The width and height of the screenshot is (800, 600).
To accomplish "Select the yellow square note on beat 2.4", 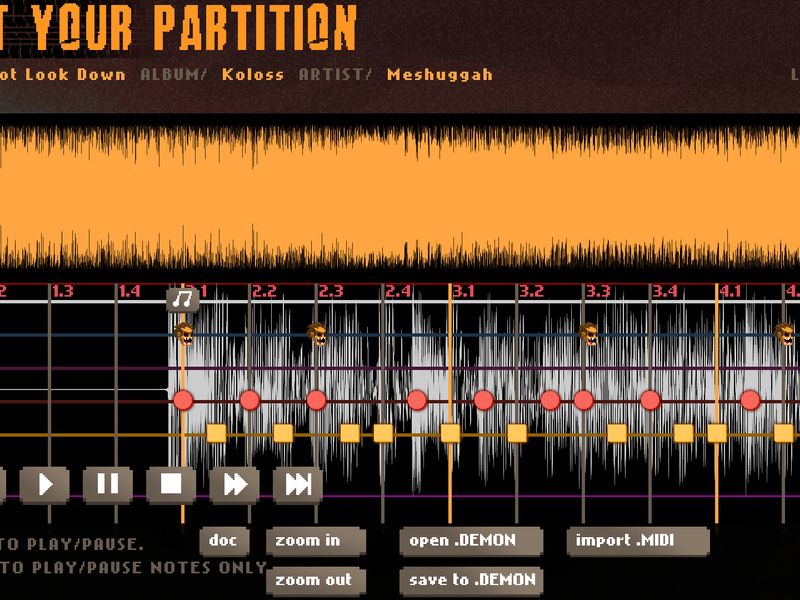I will click(x=383, y=434).
